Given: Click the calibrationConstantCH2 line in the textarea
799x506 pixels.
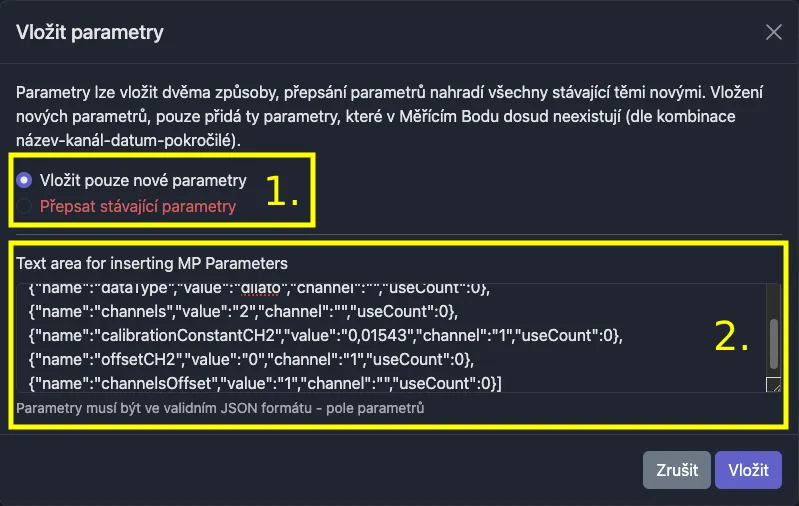Looking at the screenshot, I should [150, 334].
